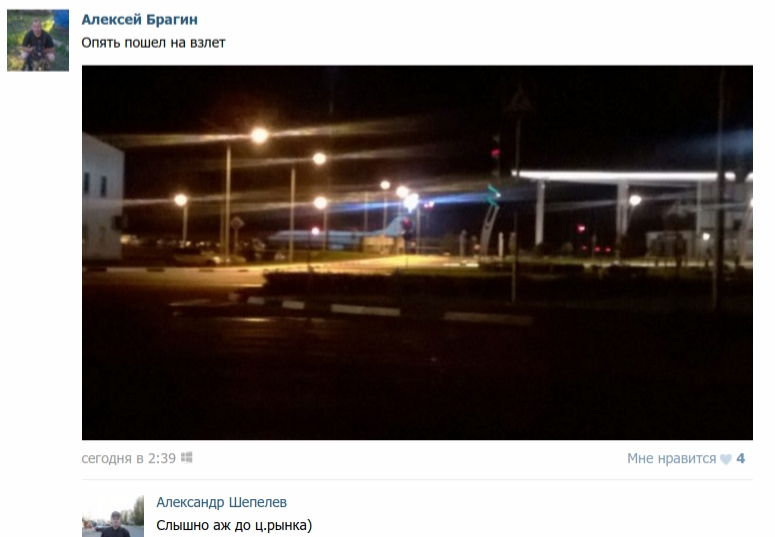
Task: Open Александр Шепелев's commenter avatar
Action: coord(113,516)
